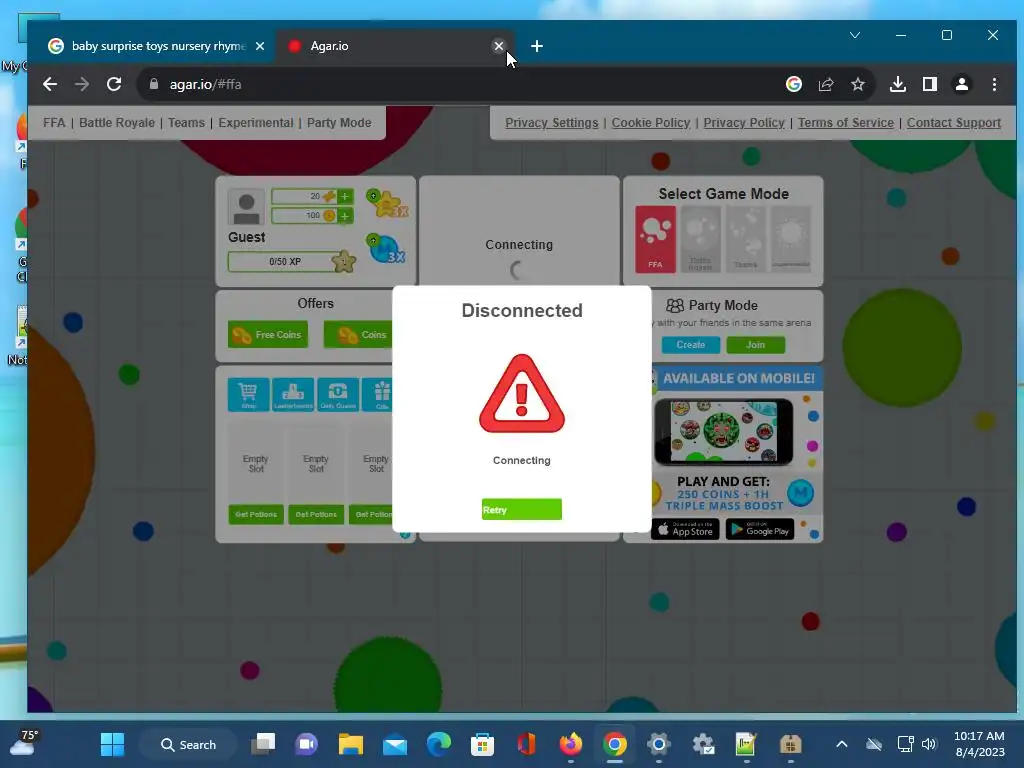Open the Chrome three-dot menu
The width and height of the screenshot is (1024, 768).
click(994, 84)
